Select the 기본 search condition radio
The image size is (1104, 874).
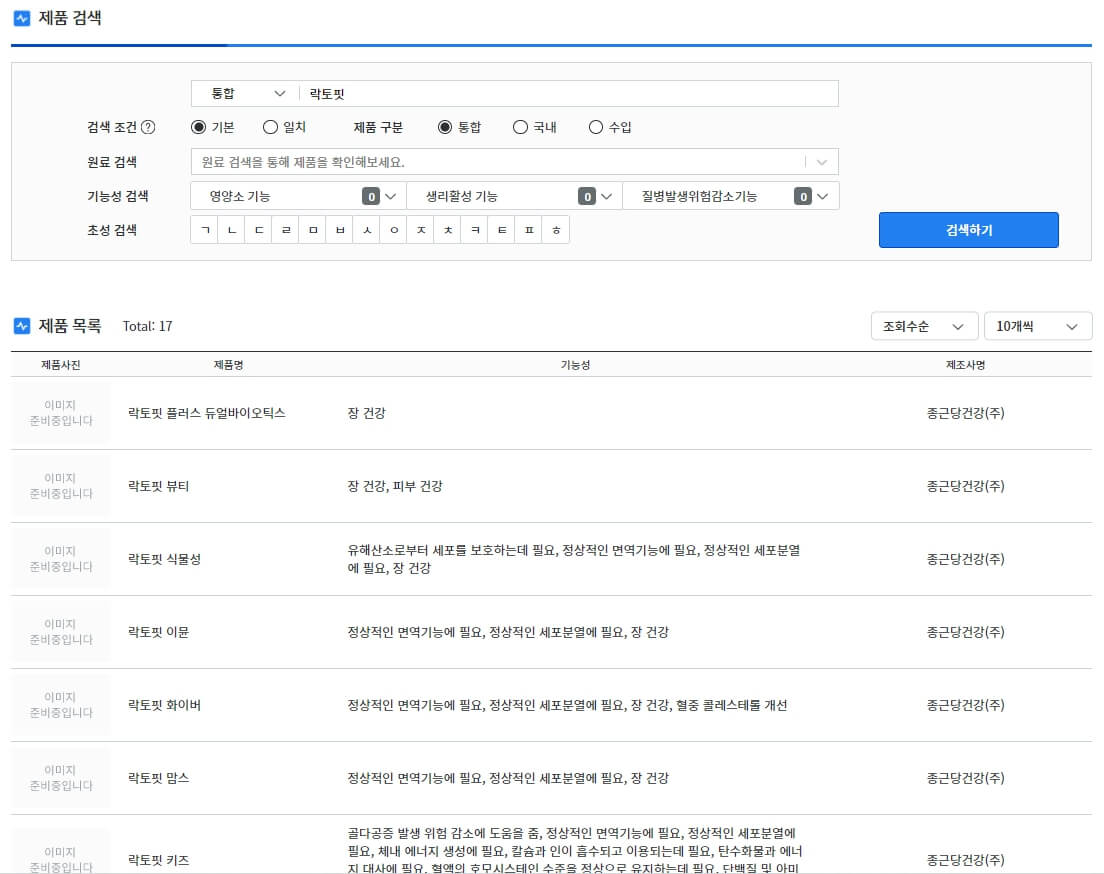[x=199, y=127]
